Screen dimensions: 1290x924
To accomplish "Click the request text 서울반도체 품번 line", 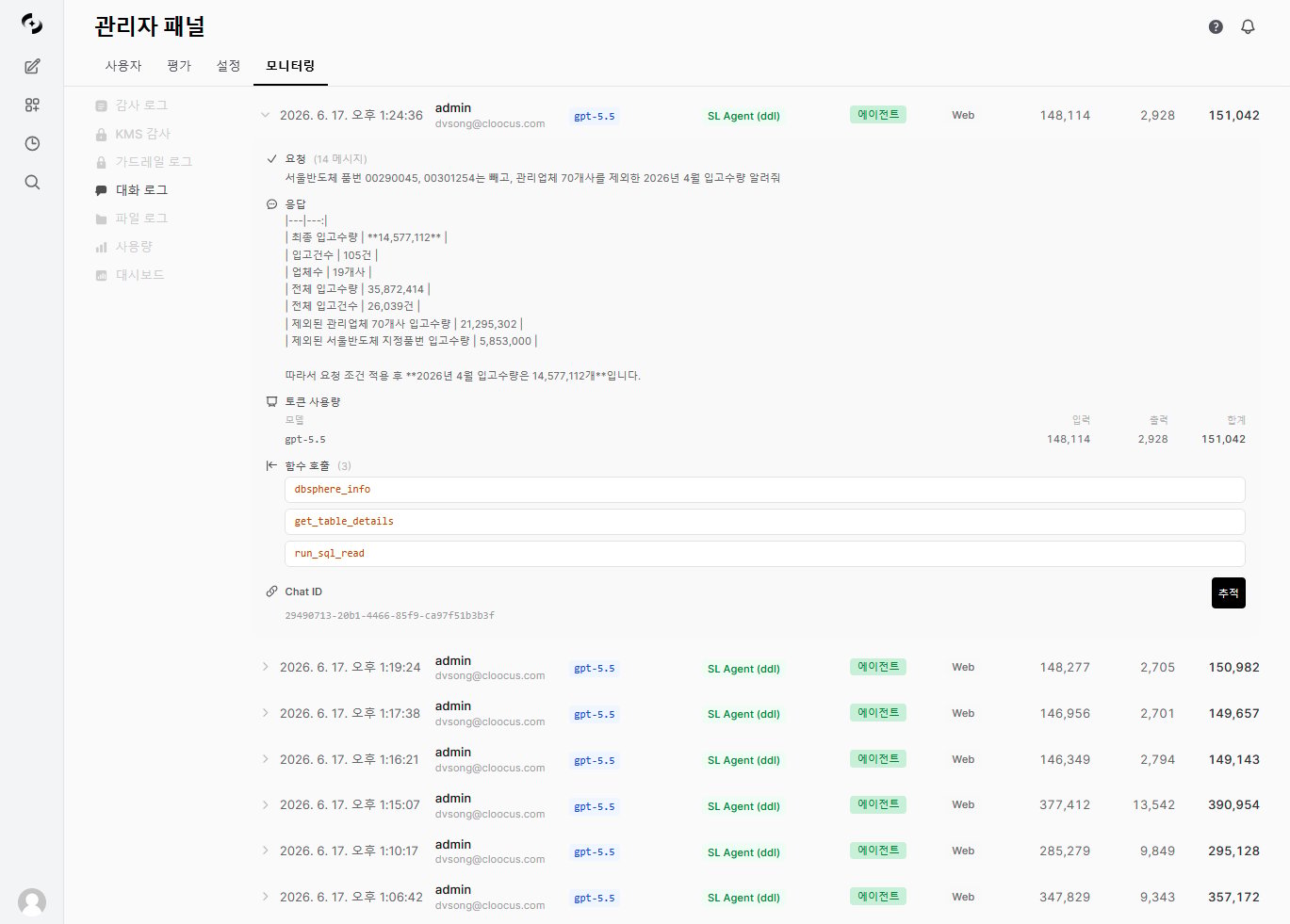I will click(532, 178).
